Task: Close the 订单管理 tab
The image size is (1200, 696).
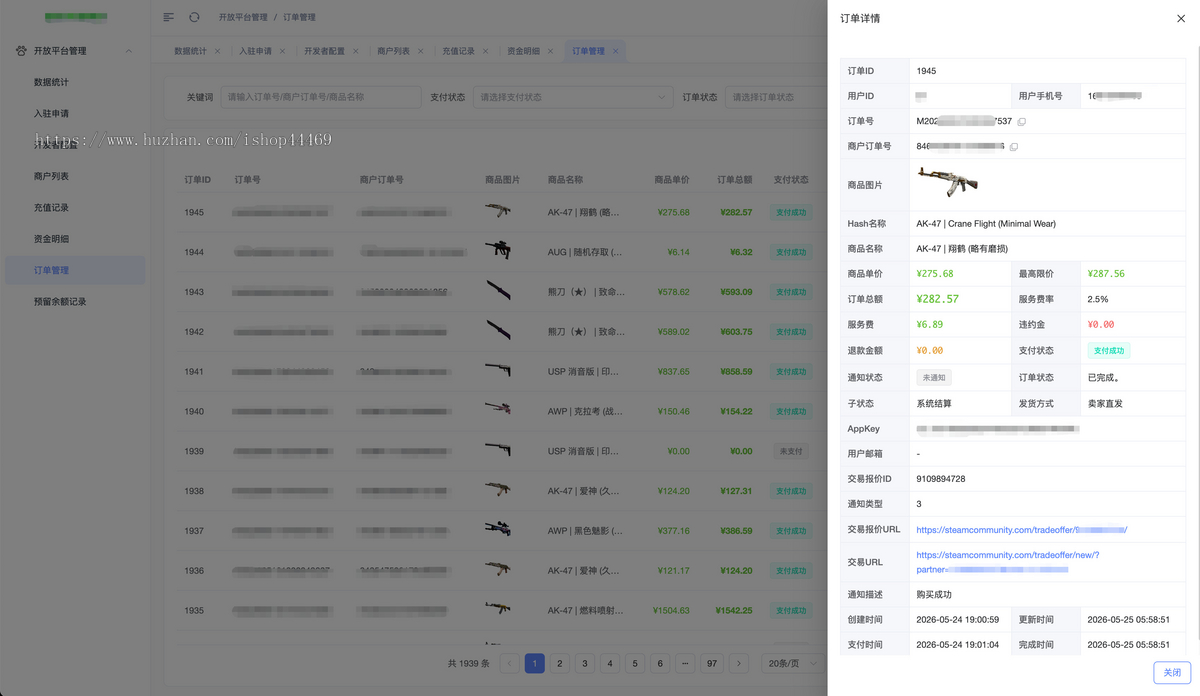Action: click(616, 51)
